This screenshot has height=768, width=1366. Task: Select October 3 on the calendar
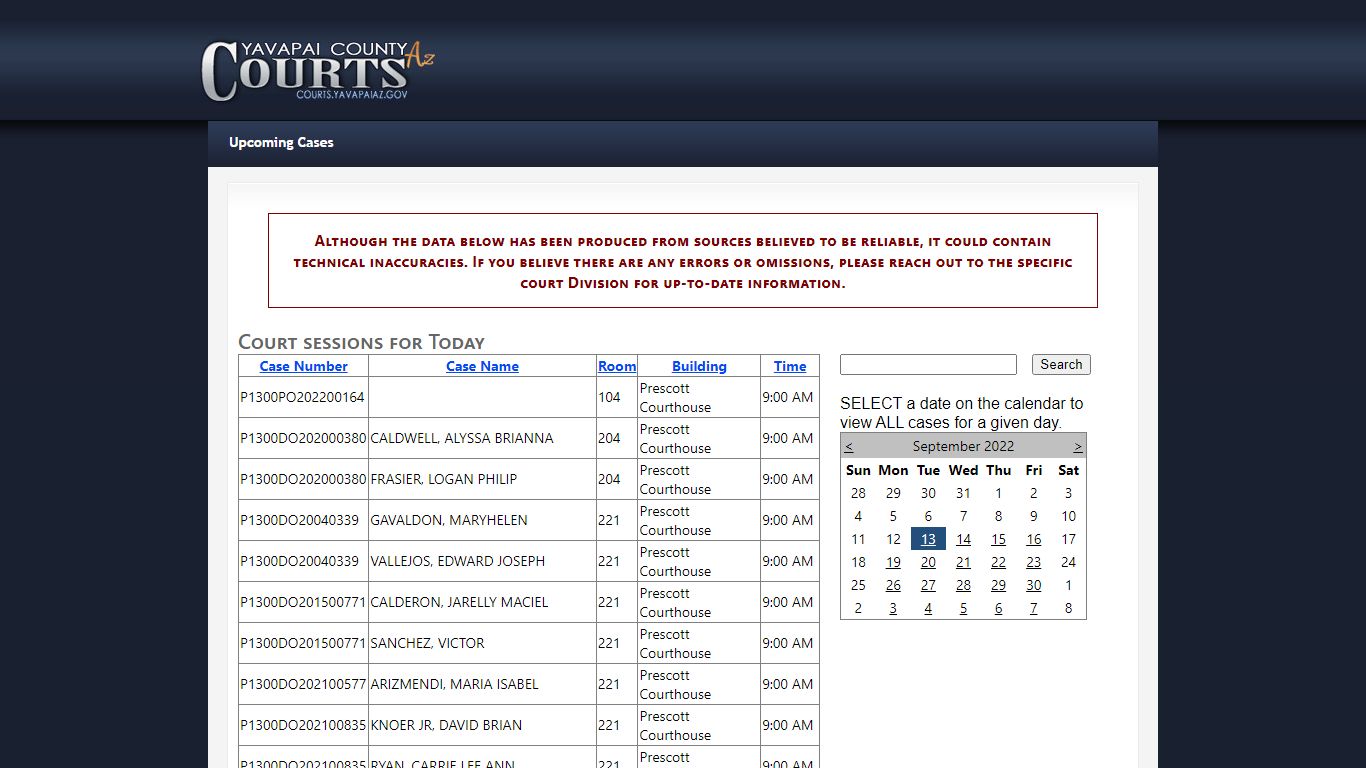pyautogui.click(x=893, y=608)
